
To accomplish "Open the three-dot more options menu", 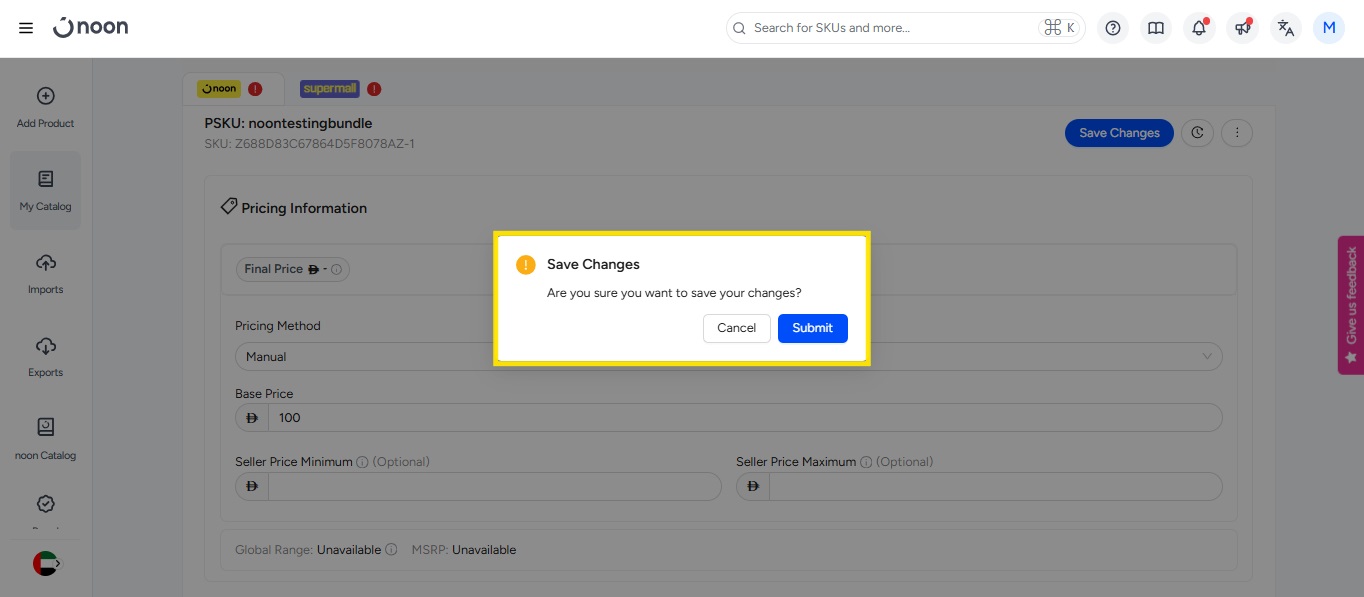I will point(1237,133).
